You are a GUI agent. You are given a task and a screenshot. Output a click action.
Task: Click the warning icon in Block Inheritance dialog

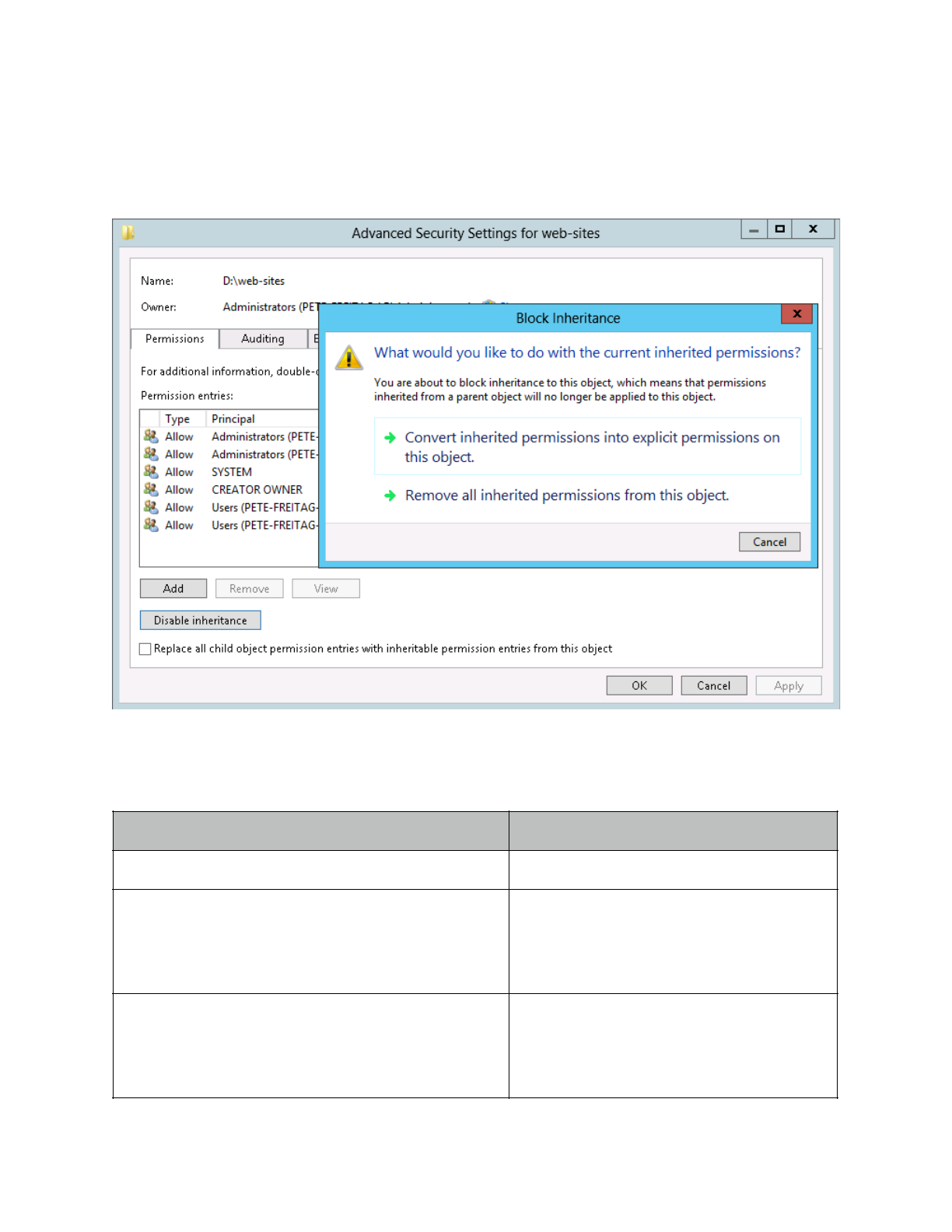click(x=349, y=358)
